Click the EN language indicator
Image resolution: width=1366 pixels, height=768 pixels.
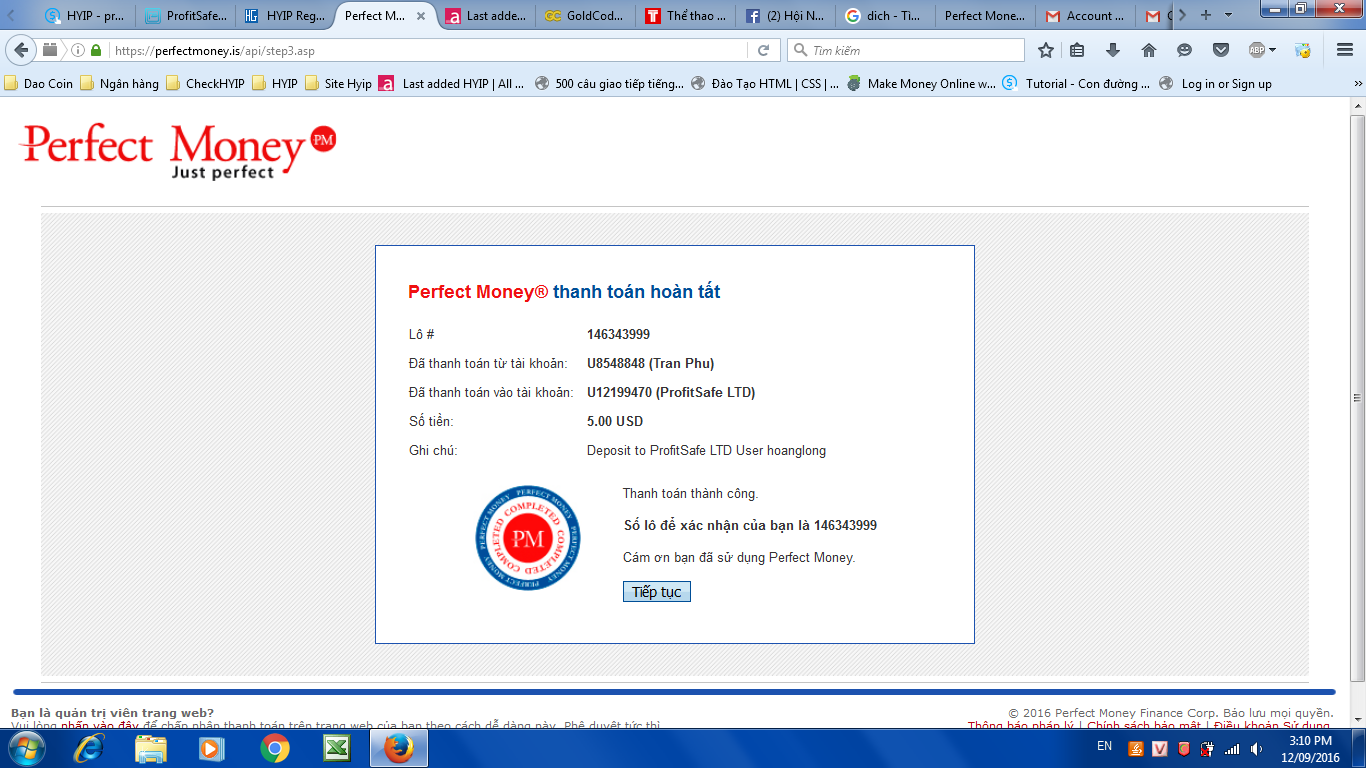click(x=1104, y=746)
